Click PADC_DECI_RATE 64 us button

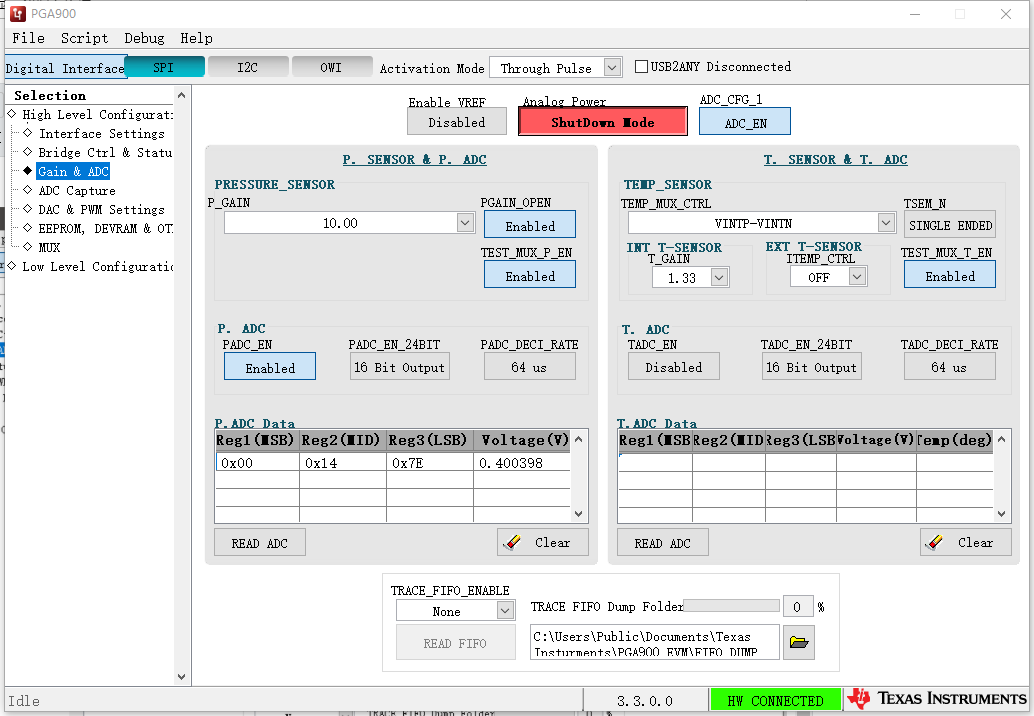click(x=530, y=367)
